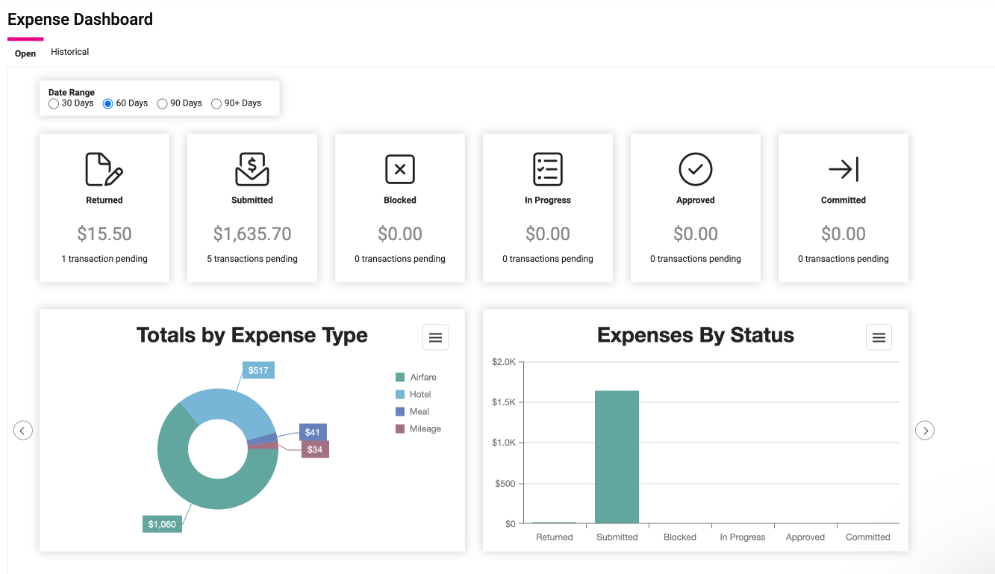Click the $15.50 Returned amount
Viewport: 995px width, 574px height.
click(104, 234)
